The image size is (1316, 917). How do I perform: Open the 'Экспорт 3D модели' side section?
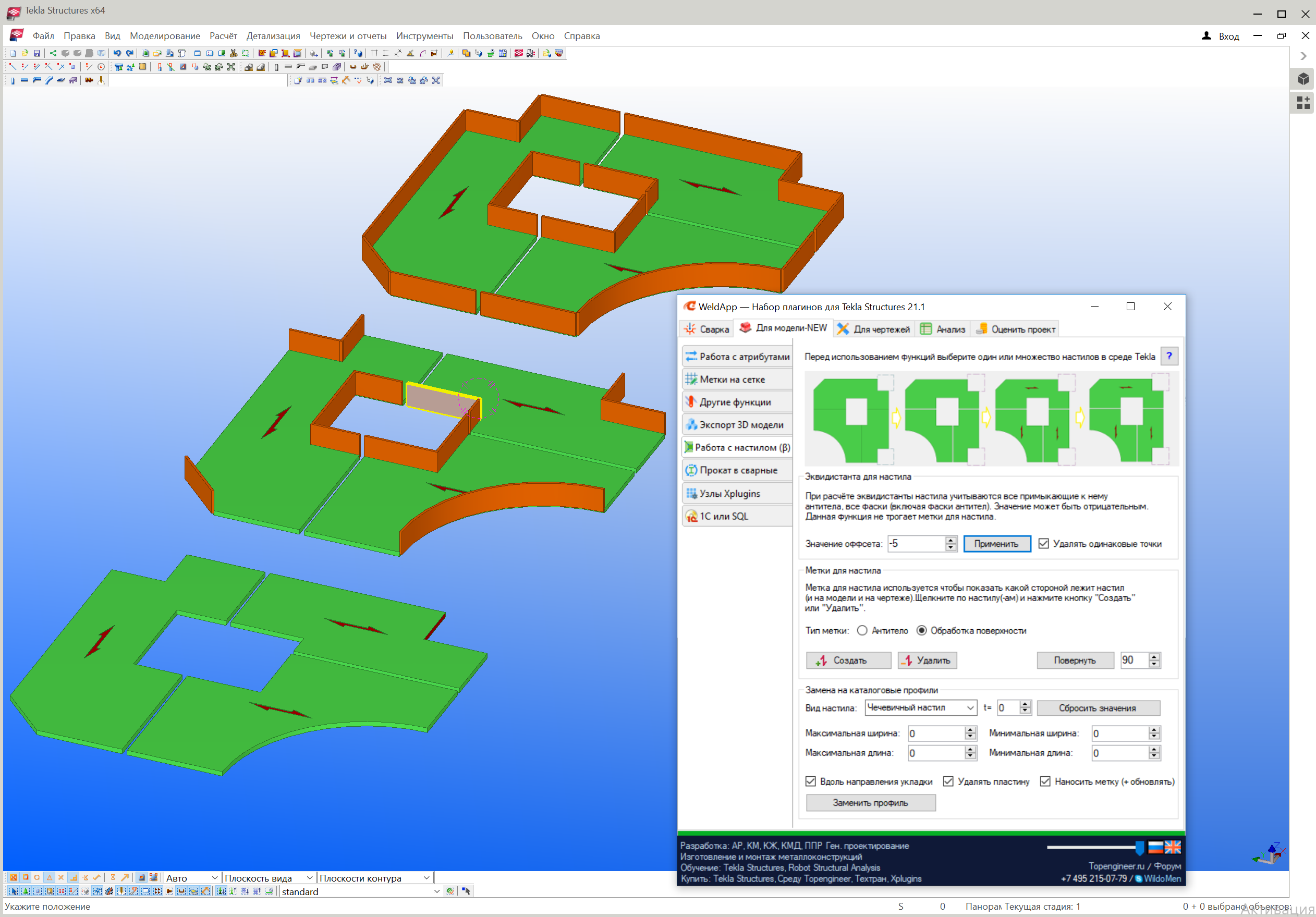coord(737,425)
